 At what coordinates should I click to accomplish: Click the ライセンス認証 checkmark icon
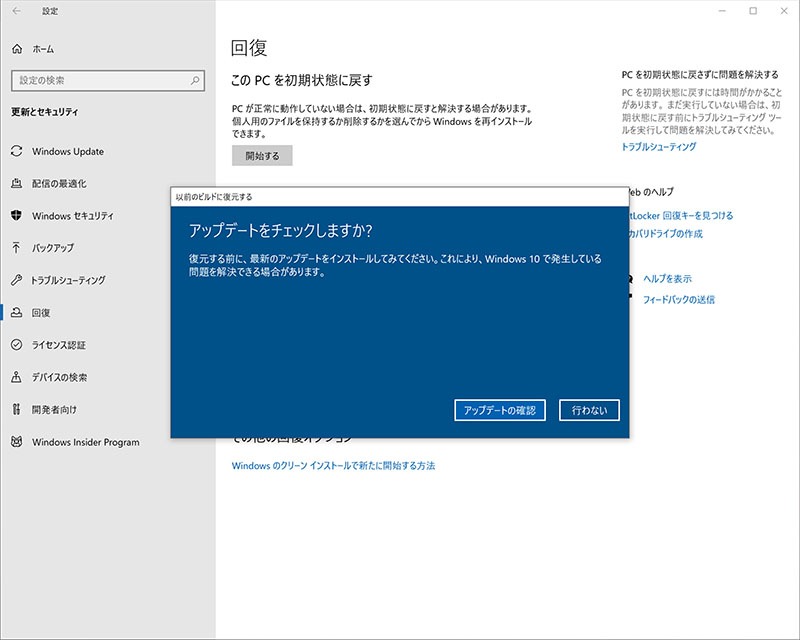(x=16, y=345)
